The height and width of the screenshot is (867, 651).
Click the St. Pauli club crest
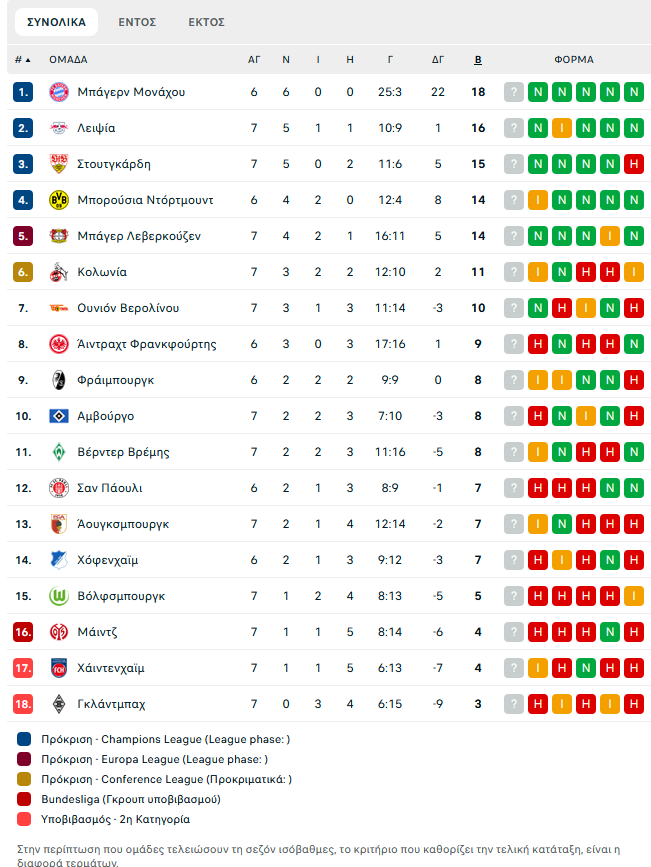(x=58, y=488)
